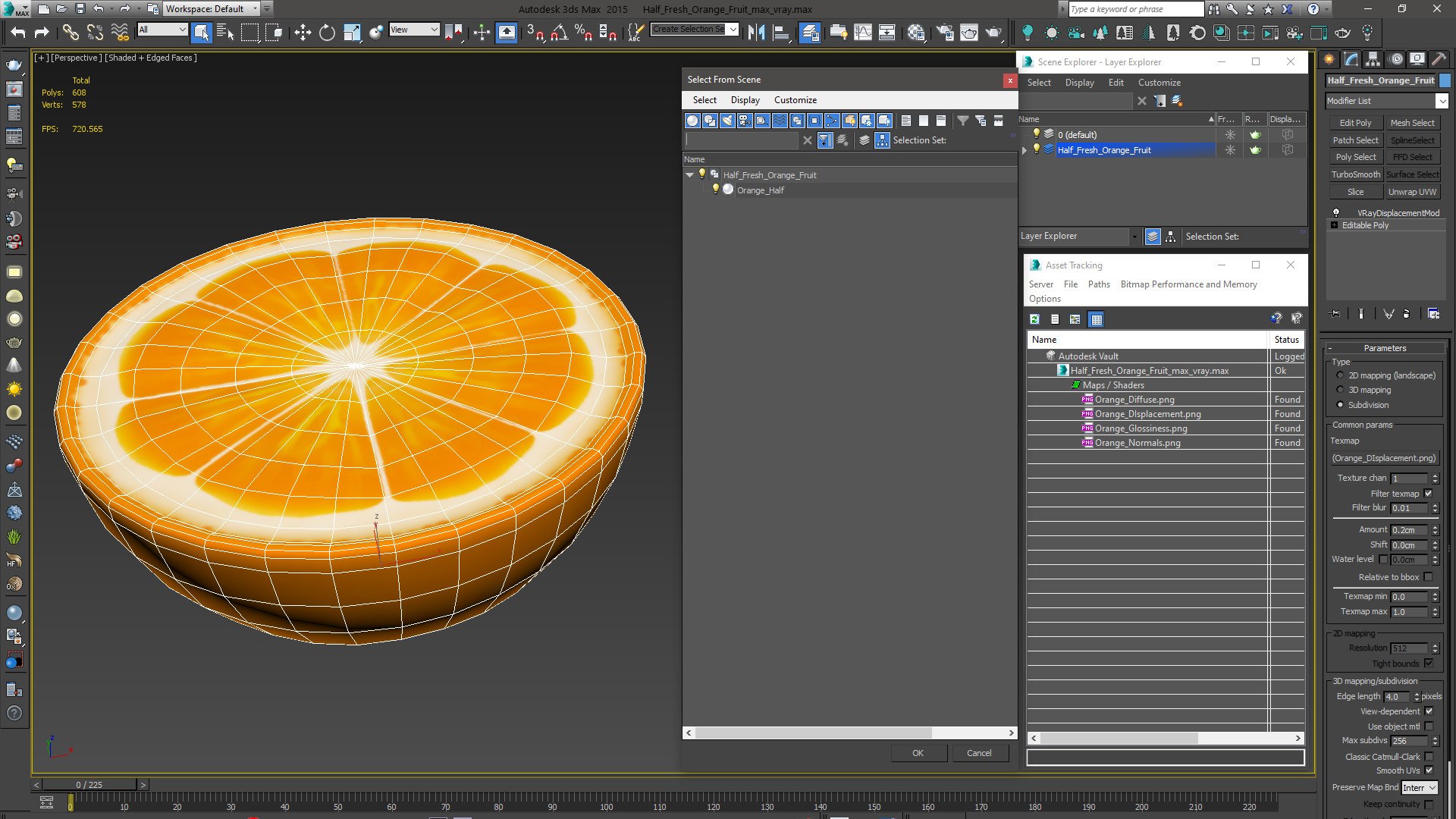1456x819 pixels.
Task: Collapse the Parameters rollout
Action: pos(1385,348)
